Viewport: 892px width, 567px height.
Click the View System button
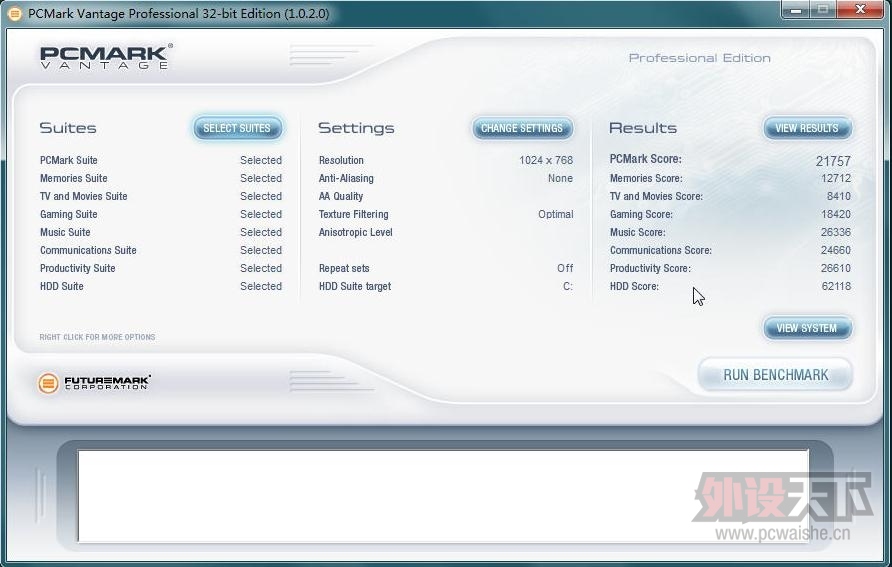[x=807, y=328]
